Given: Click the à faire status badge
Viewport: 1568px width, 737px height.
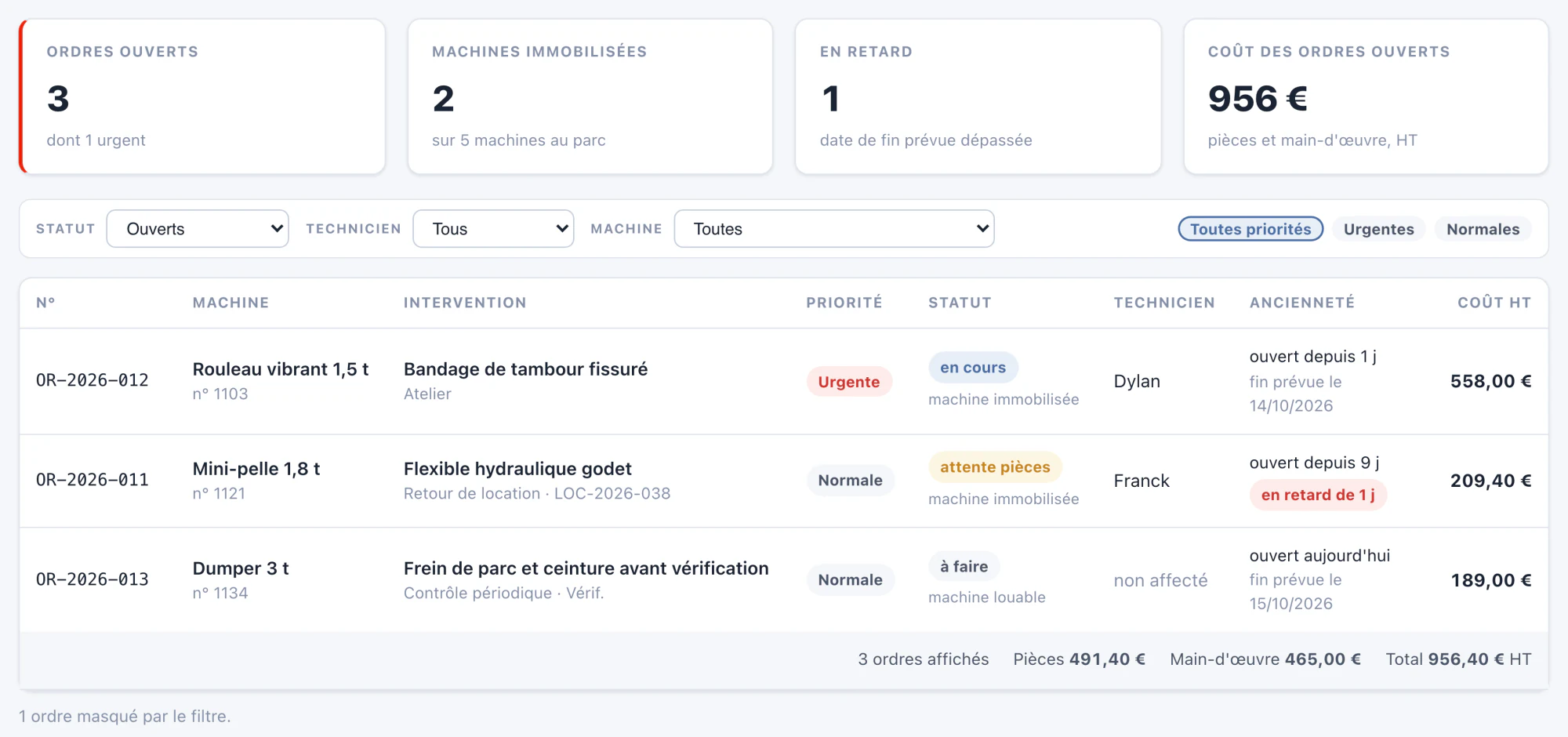Looking at the screenshot, I should pyautogui.click(x=964, y=566).
